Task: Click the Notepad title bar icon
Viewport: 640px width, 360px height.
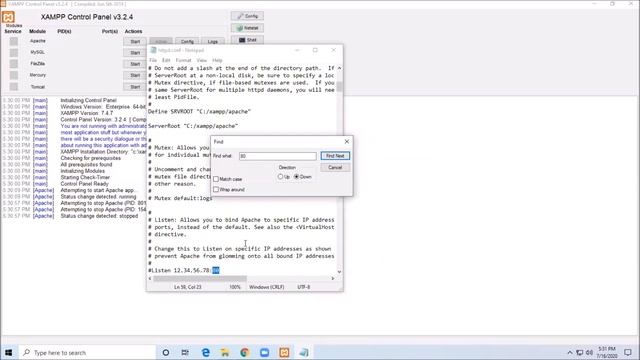Action: (x=153, y=50)
